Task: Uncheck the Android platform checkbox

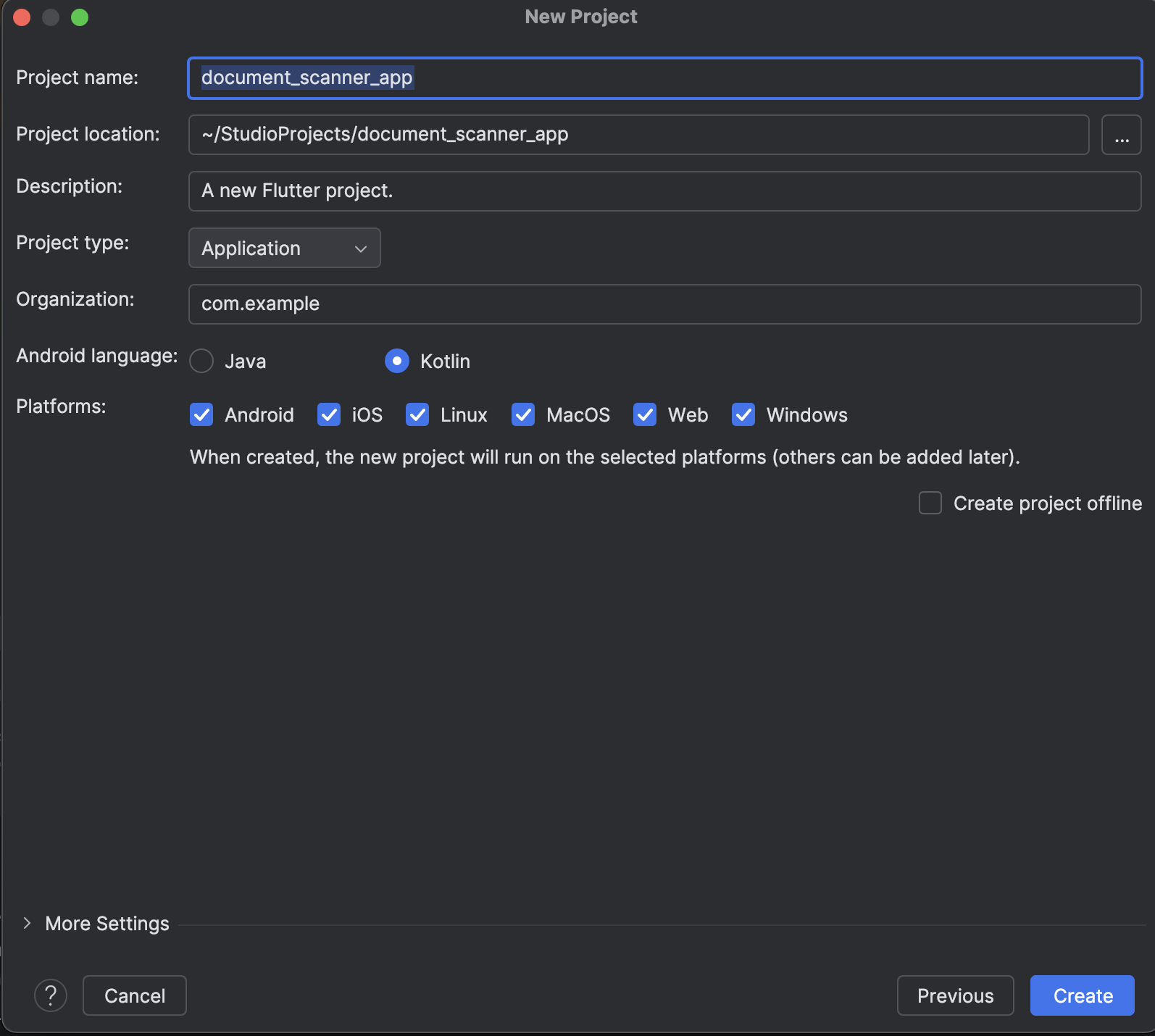Action: coord(201,414)
